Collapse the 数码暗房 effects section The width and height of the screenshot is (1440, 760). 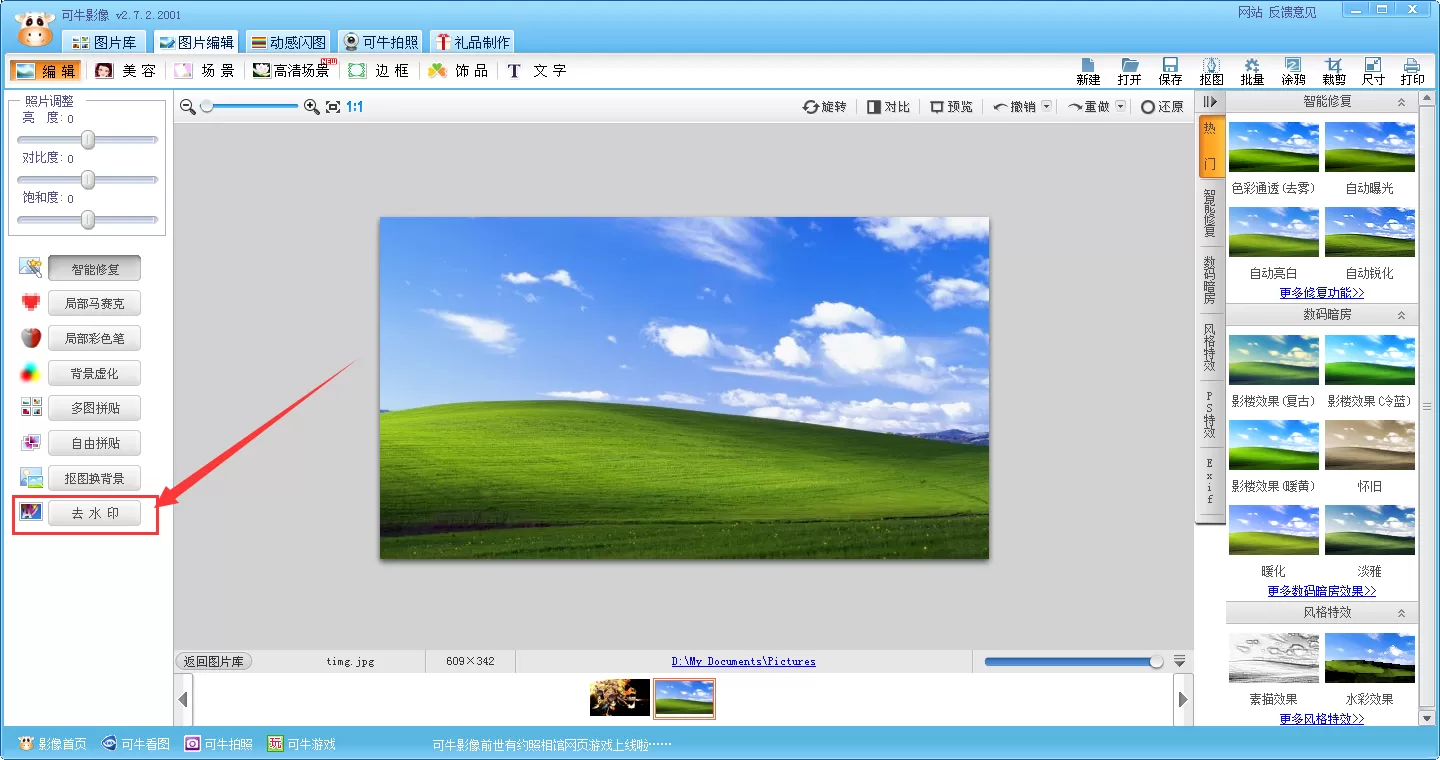(x=1401, y=314)
